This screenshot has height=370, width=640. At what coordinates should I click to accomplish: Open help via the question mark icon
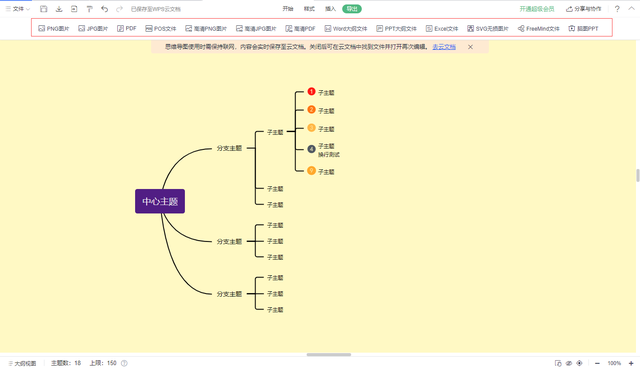point(617,9)
